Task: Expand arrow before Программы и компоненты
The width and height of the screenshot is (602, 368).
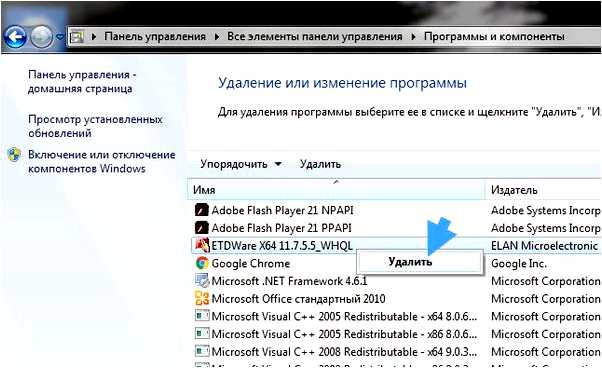Action: coord(413,37)
